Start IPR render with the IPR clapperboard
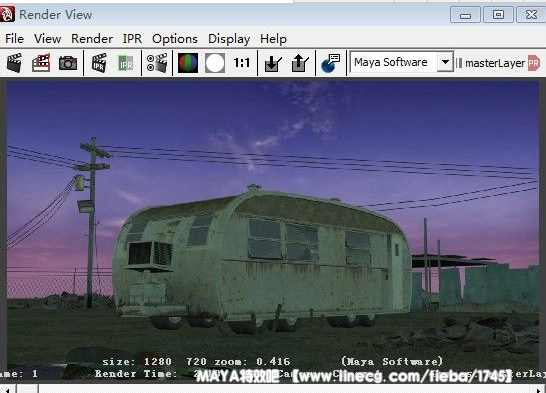This screenshot has width=546, height=393. point(99,63)
